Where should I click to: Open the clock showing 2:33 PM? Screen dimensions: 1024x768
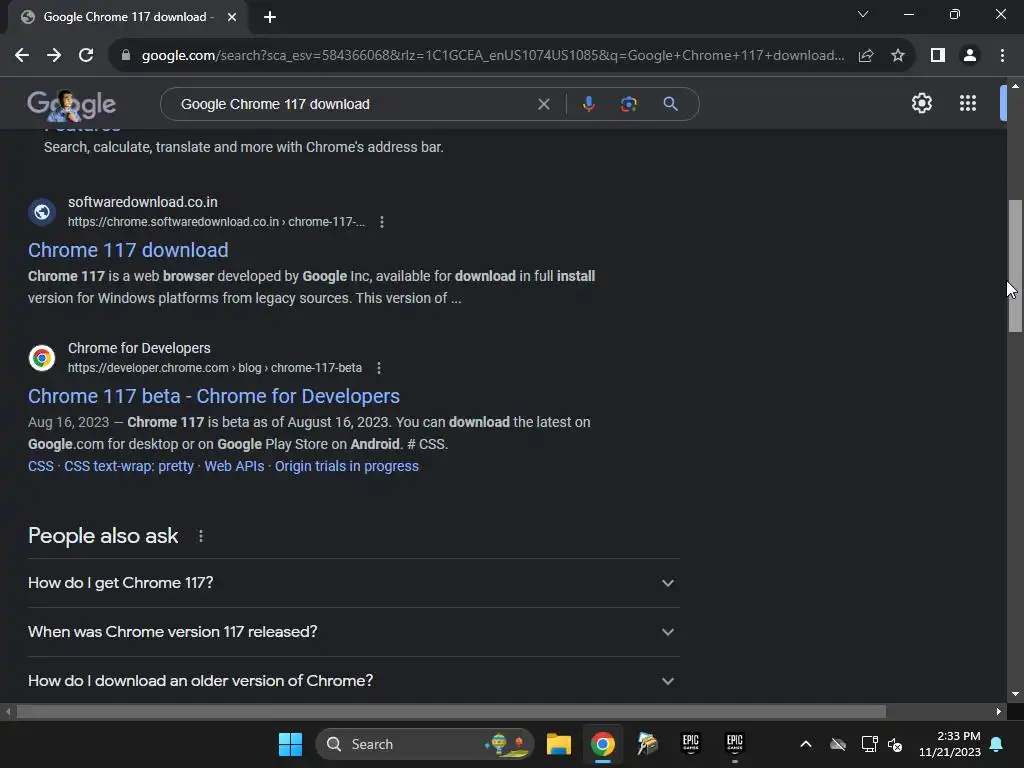click(x=950, y=744)
